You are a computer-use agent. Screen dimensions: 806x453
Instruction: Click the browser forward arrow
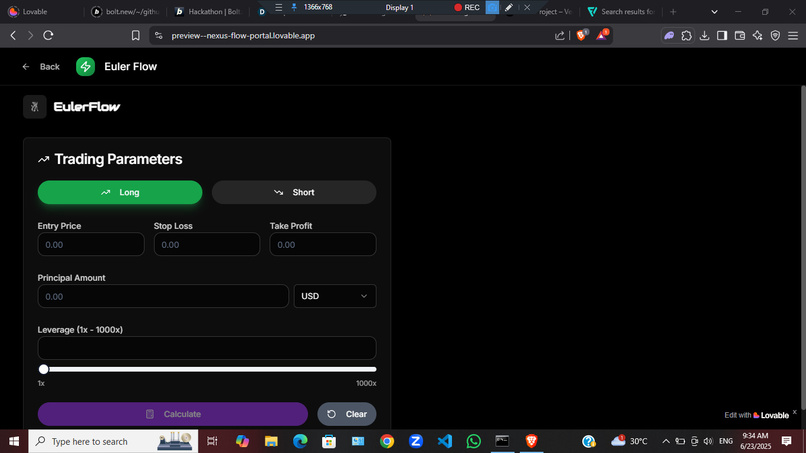(x=30, y=35)
